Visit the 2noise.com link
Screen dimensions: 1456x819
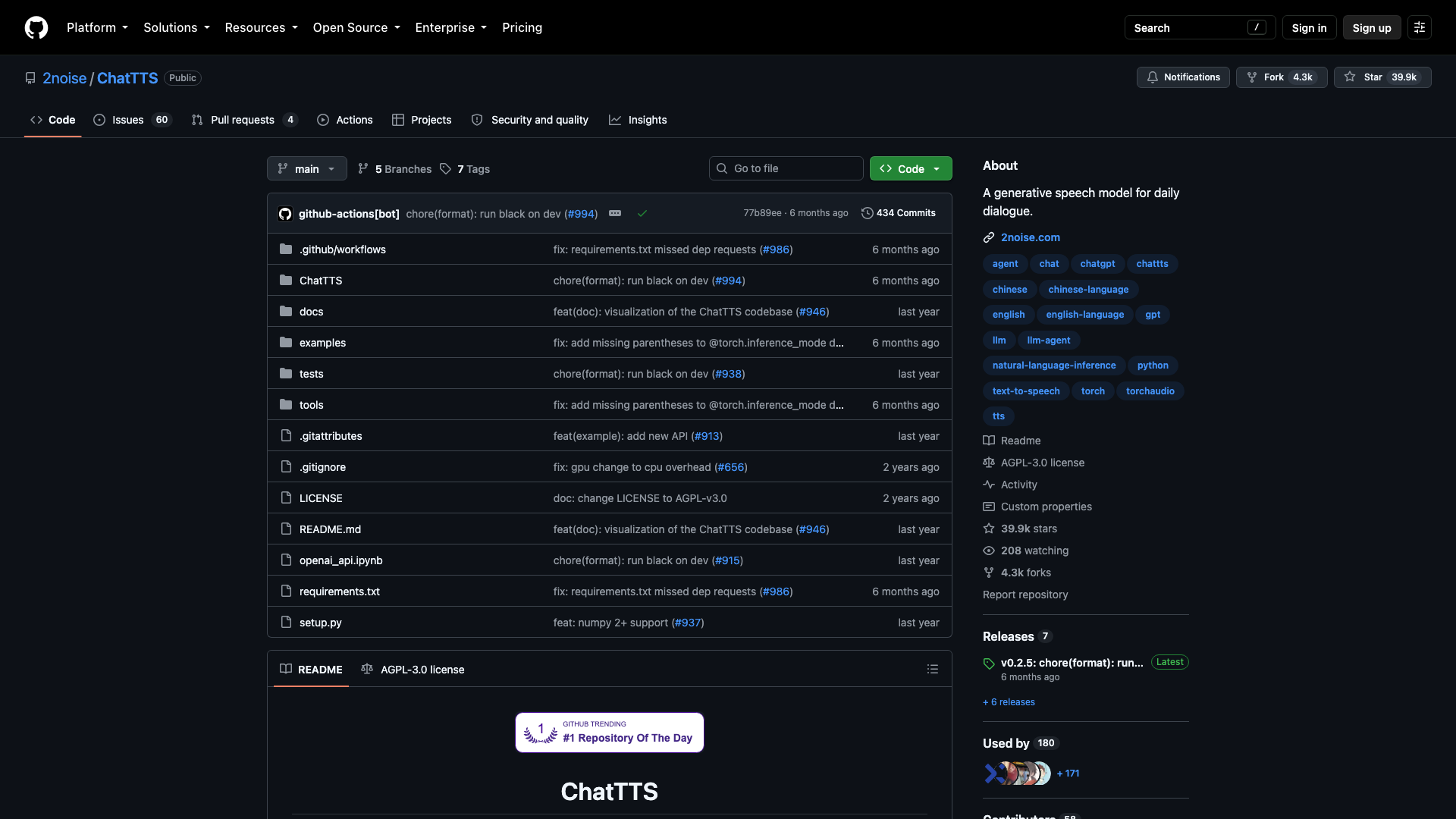tap(1030, 237)
